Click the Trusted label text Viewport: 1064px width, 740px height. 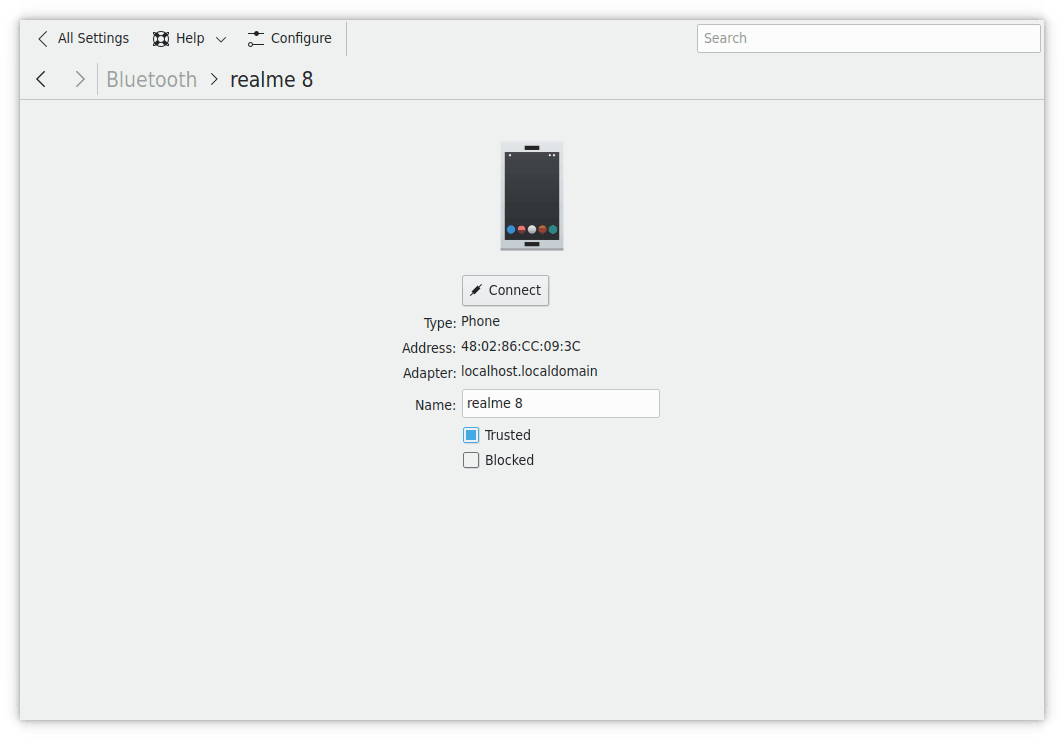pos(507,435)
